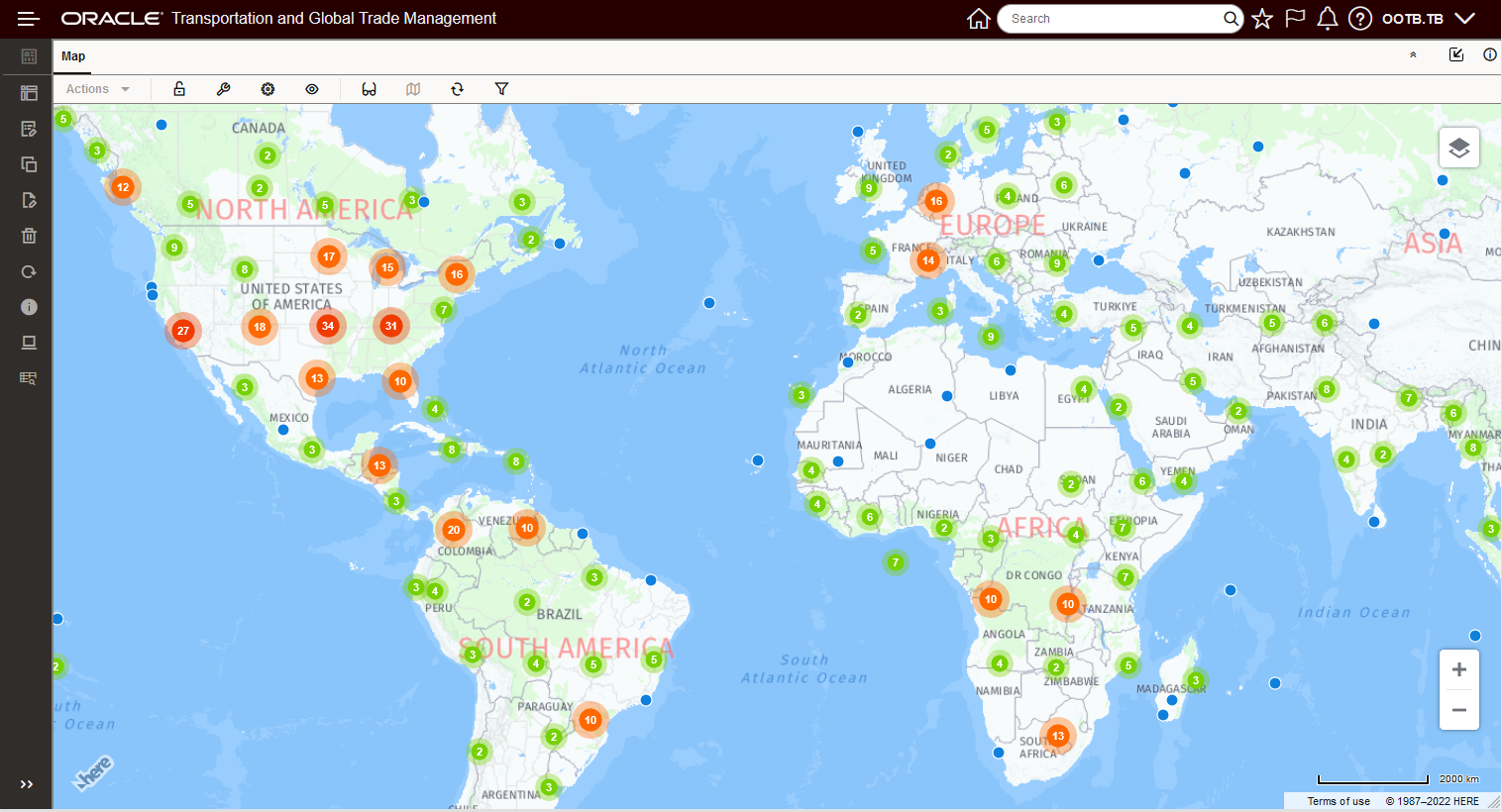1502x812 pixels.
Task: Click the cluster marker labeled 18
Action: pos(260,327)
